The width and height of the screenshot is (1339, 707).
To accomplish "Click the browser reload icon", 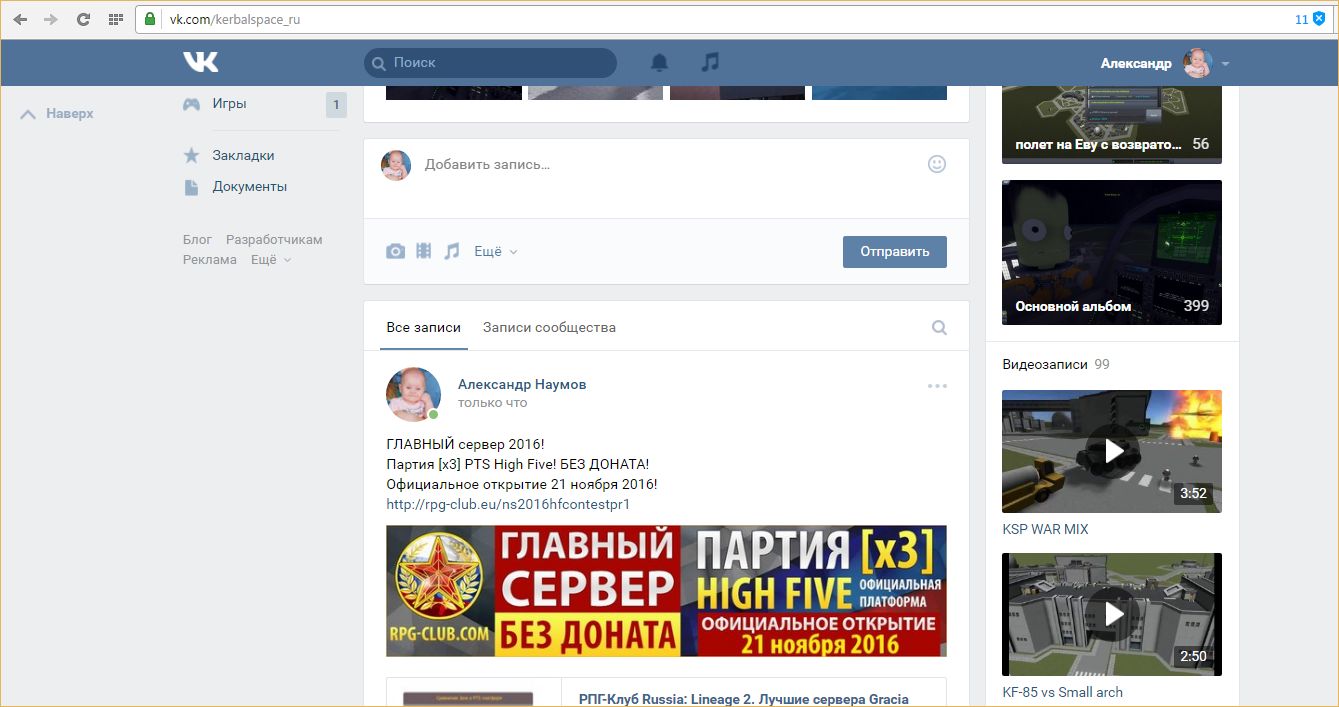I will (x=83, y=19).
